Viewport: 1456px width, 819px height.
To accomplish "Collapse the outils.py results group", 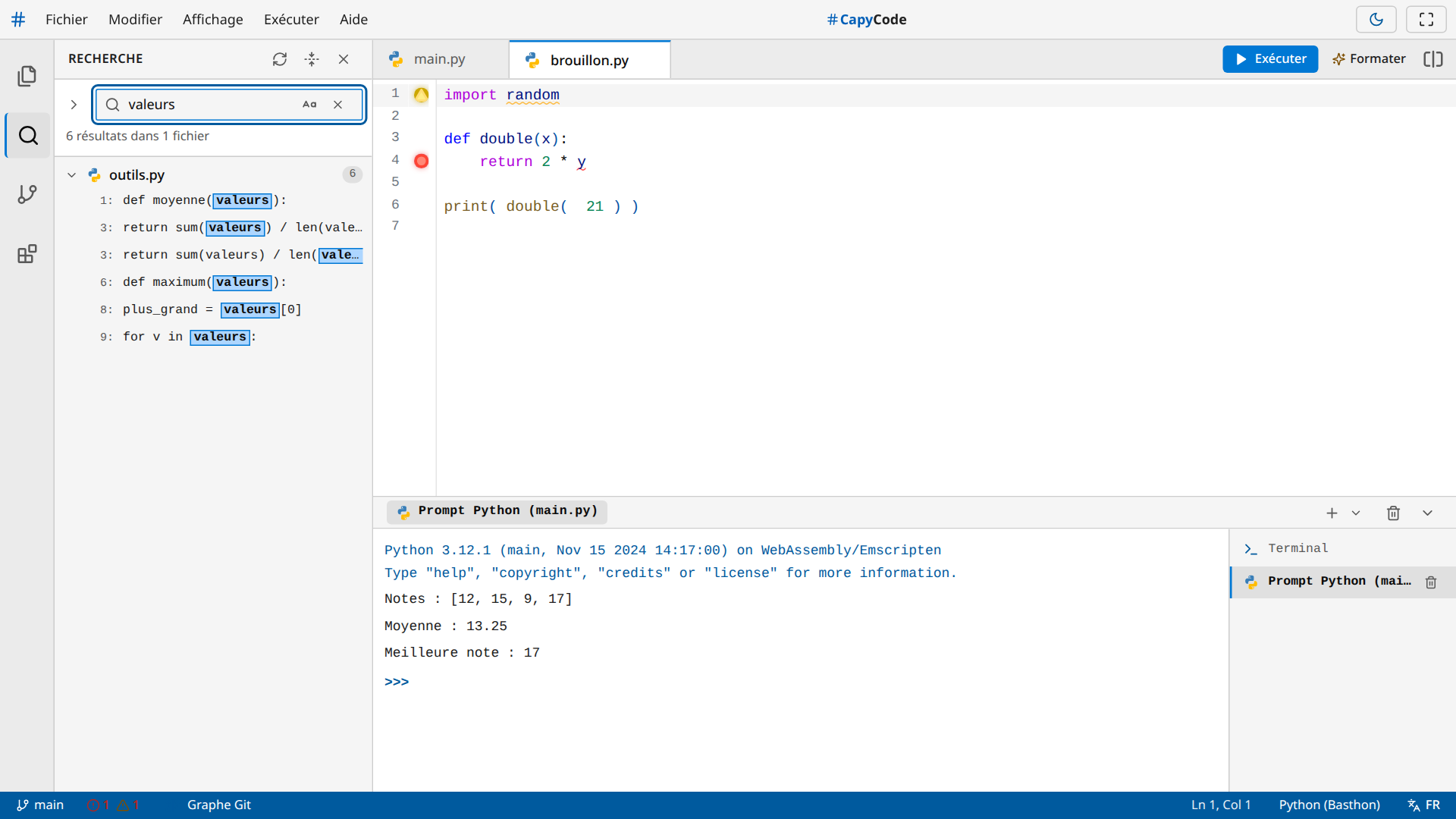I will 71,175.
